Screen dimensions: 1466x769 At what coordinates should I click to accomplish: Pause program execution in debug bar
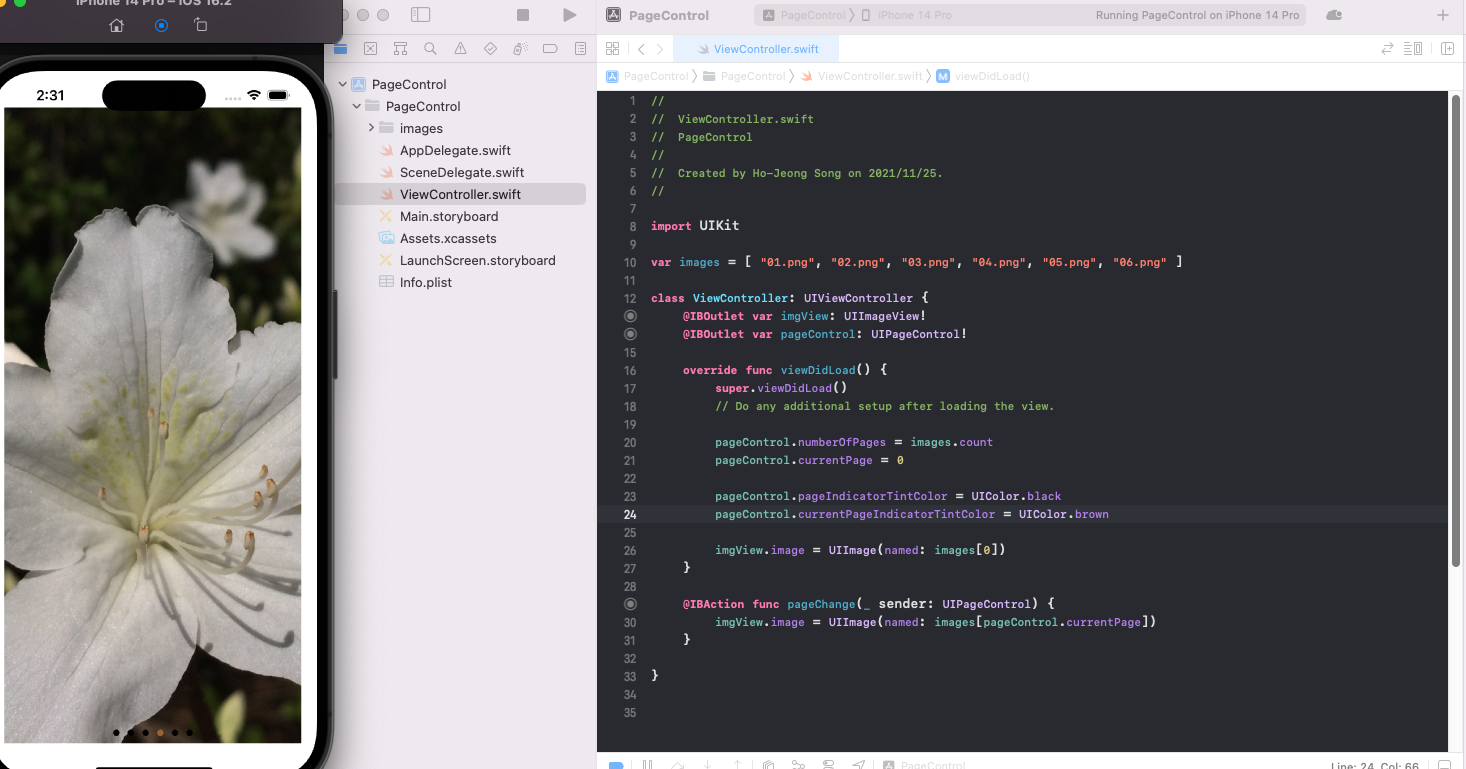pyautogui.click(x=648, y=765)
